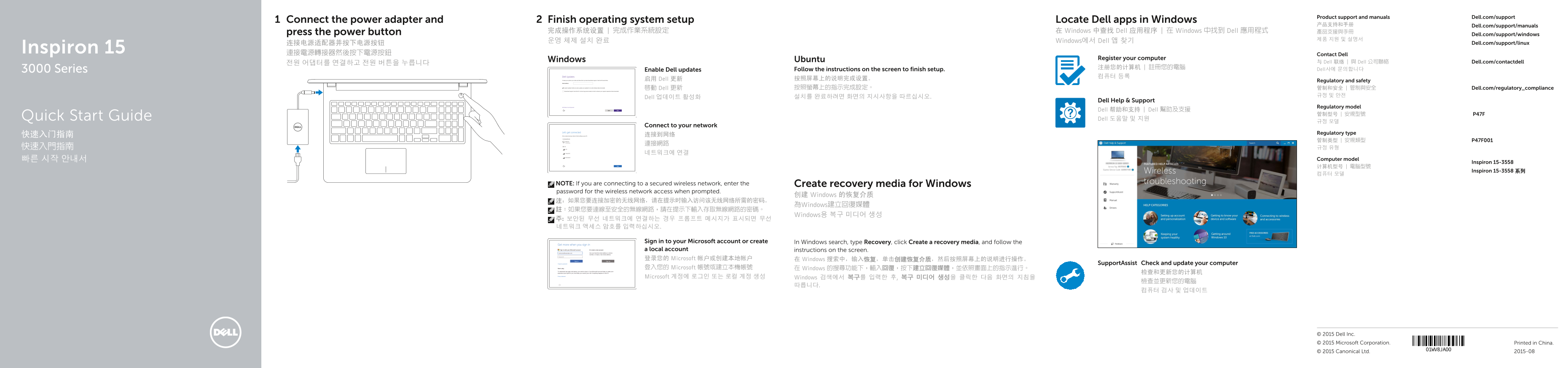Click the touchpad on the laptop illustration
Image resolution: width=1568 pixels, height=368 pixels.
[x=386, y=161]
